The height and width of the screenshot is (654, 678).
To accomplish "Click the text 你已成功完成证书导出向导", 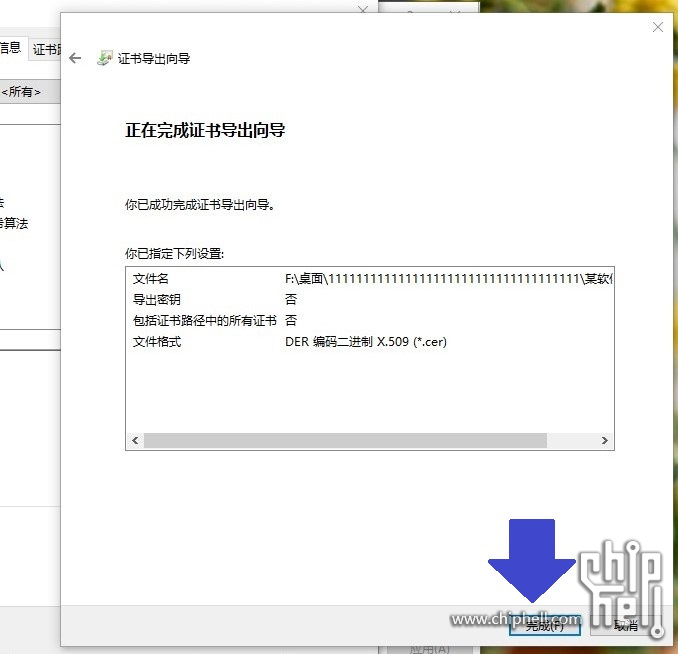I will tap(200, 205).
